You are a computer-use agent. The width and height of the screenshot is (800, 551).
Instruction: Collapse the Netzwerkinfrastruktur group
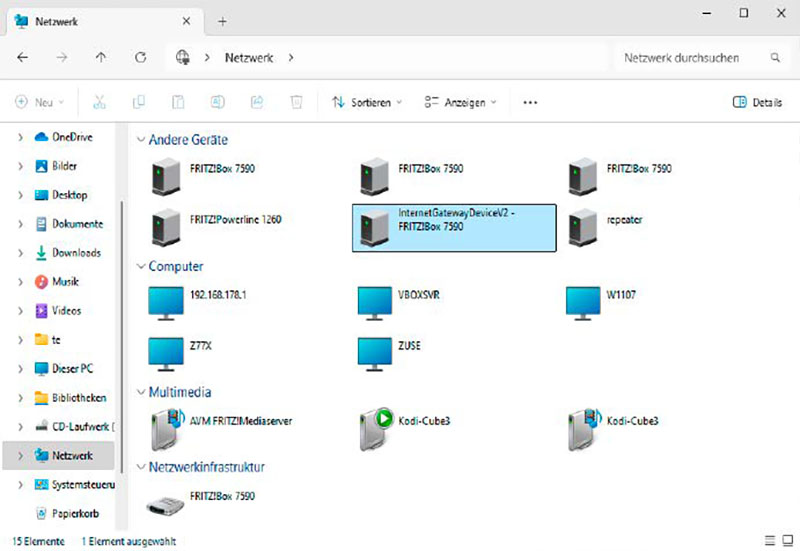tap(141, 467)
